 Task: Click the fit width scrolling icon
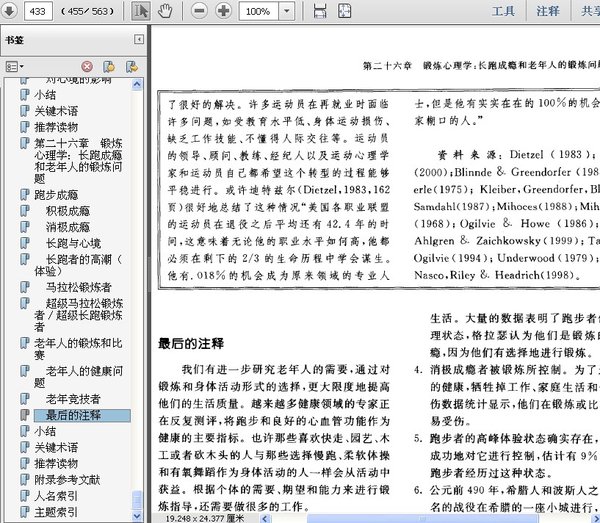click(x=319, y=12)
